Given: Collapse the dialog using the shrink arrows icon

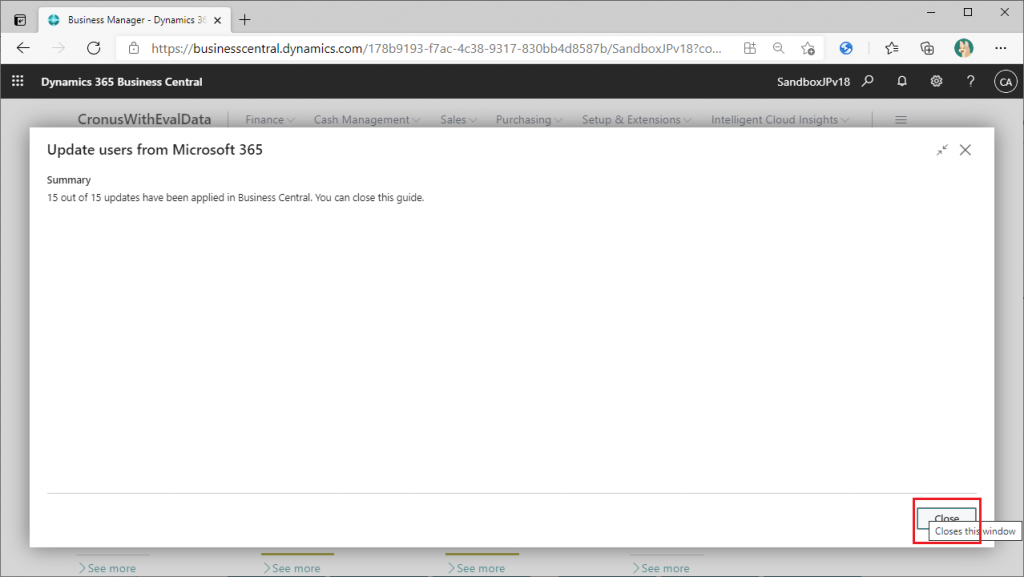Looking at the screenshot, I should [942, 150].
